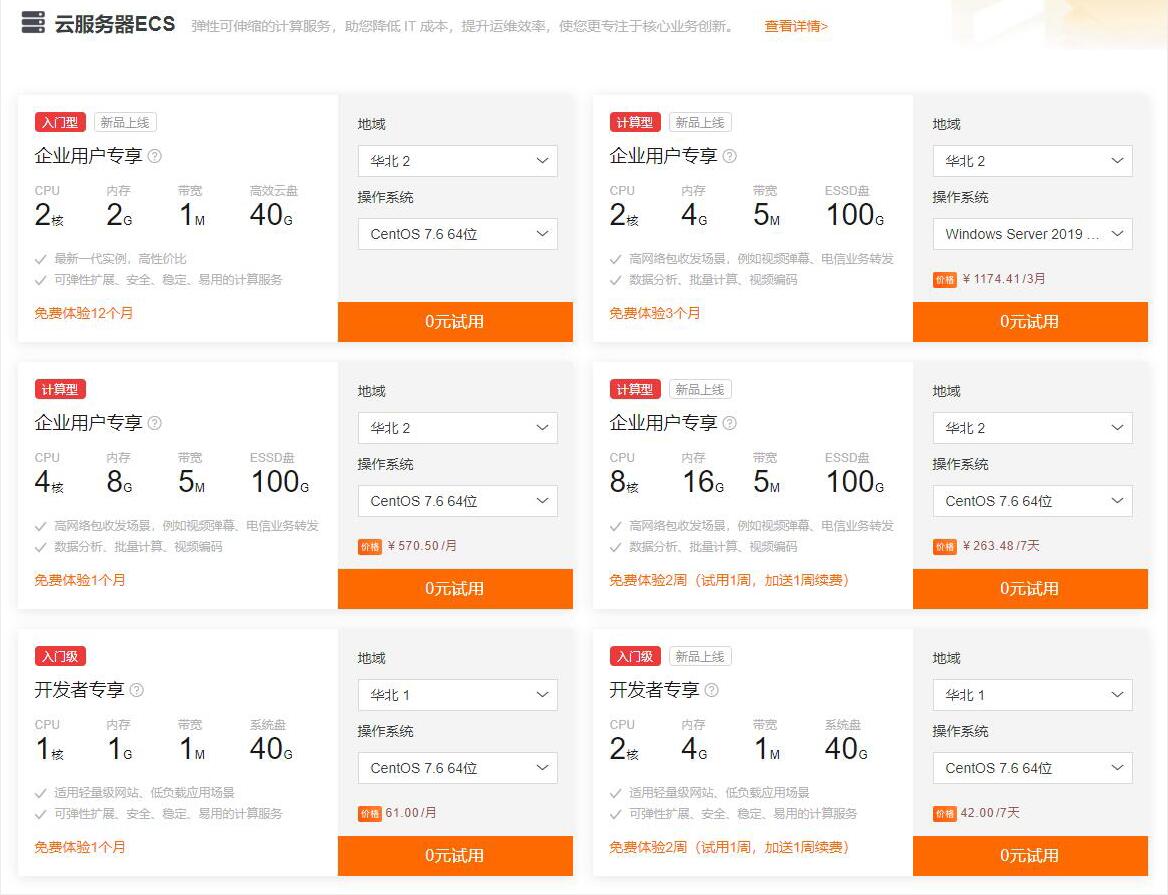Click 0元试用 on the 免费体验12个月 card

455,322
